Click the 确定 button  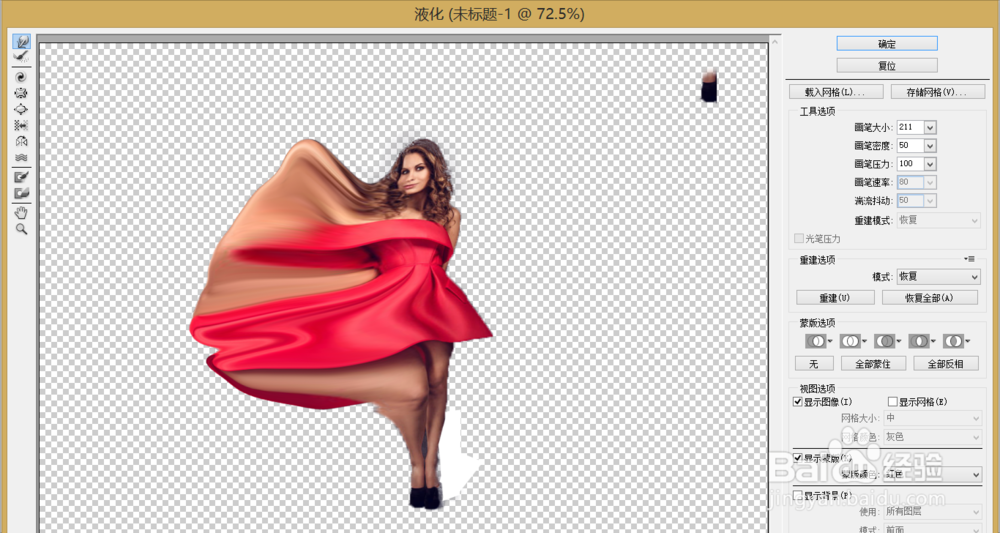tap(887, 43)
